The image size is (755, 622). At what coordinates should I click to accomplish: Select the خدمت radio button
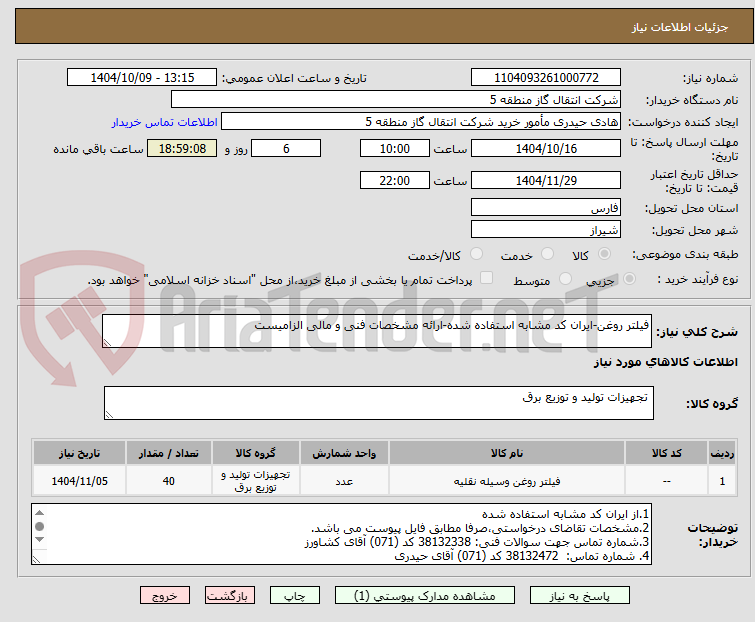pyautogui.click(x=547, y=254)
